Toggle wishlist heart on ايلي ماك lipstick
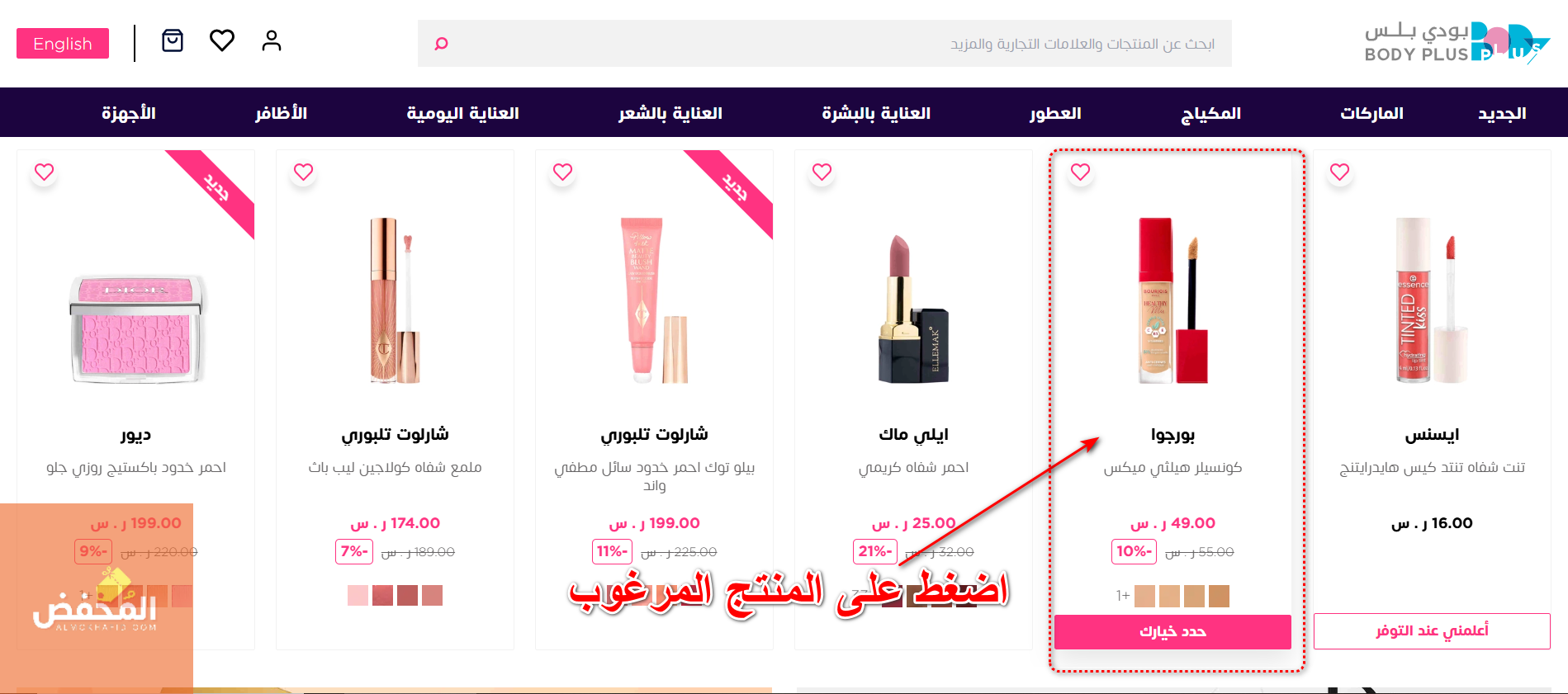The width and height of the screenshot is (1568, 694). point(822,172)
